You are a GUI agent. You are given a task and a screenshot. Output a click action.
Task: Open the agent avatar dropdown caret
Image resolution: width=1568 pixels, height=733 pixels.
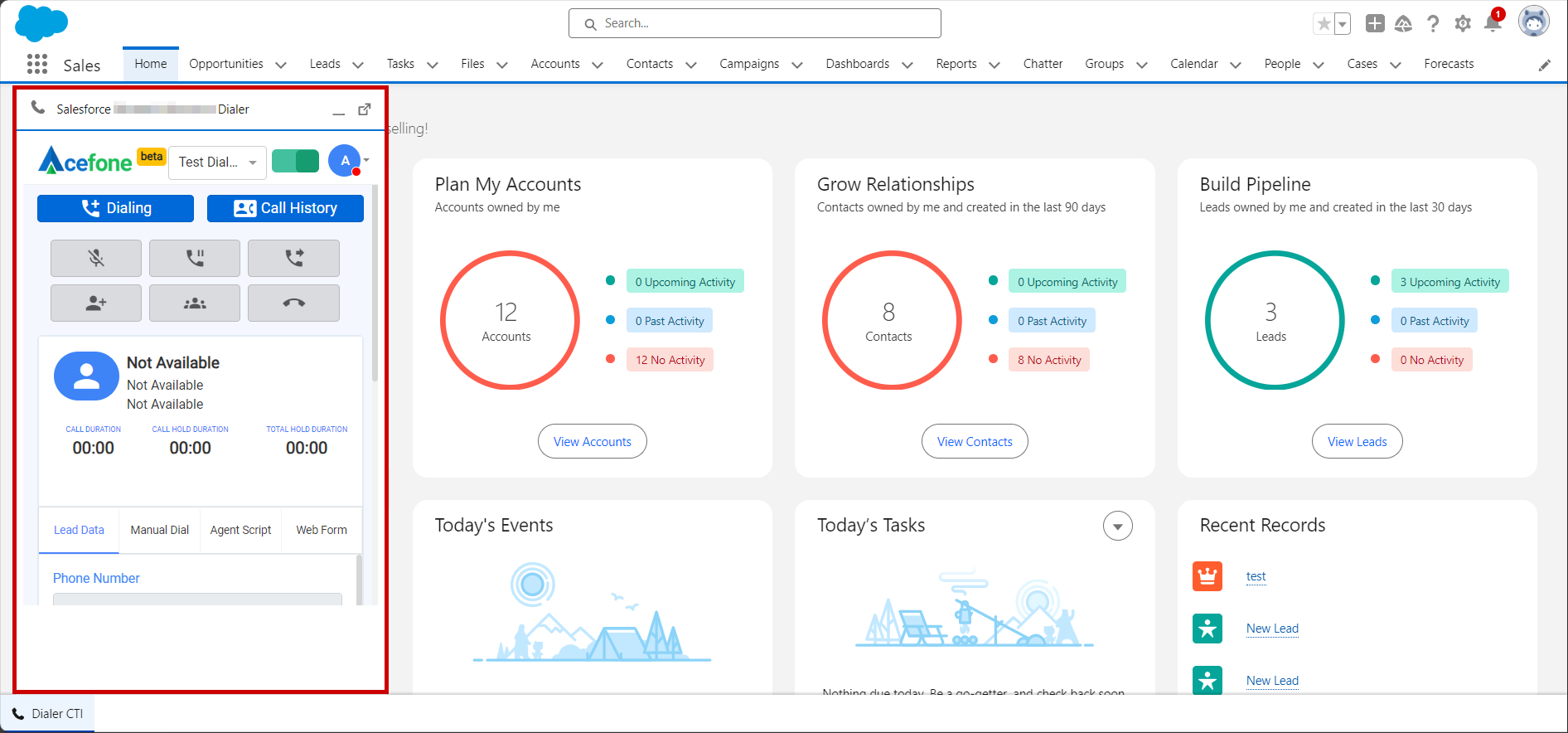click(366, 161)
